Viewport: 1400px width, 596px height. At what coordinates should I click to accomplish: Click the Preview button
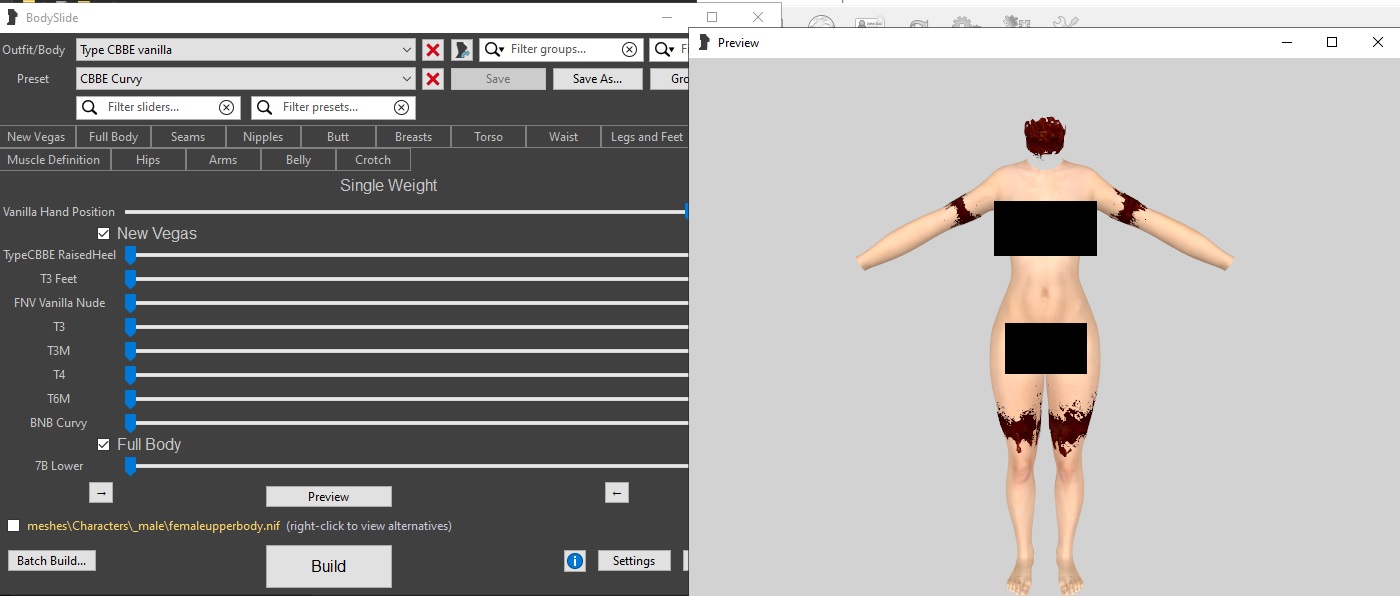[329, 497]
